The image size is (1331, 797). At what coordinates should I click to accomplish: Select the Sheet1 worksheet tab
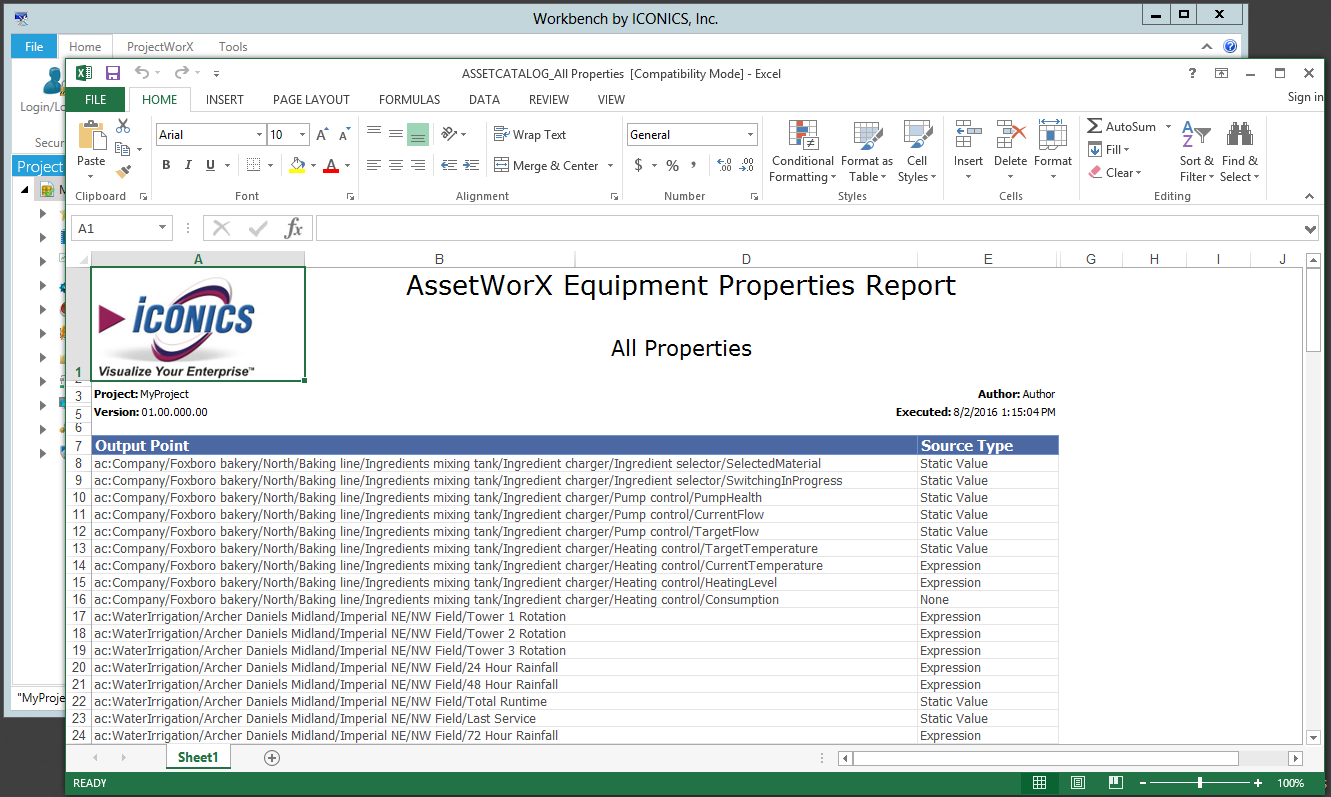point(198,758)
